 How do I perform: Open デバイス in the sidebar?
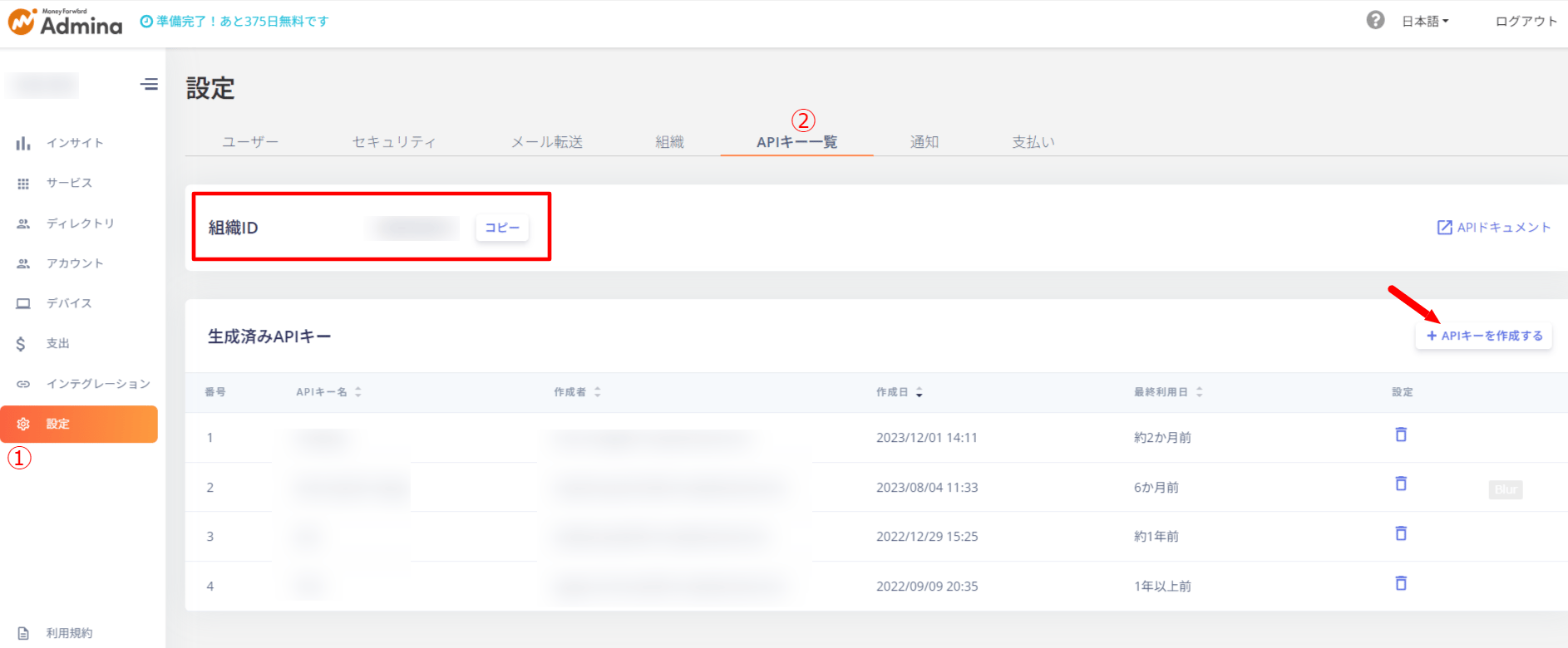69,303
